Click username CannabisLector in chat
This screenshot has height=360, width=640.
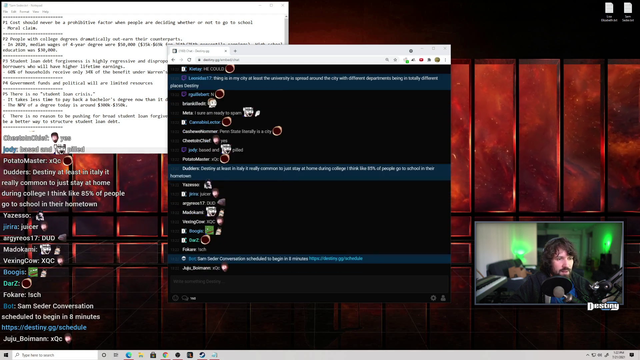click(204, 122)
